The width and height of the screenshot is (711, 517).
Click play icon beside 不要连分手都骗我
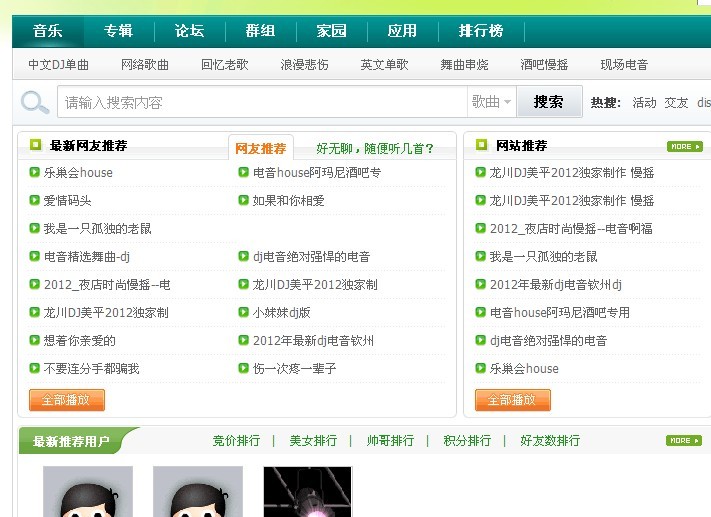[34, 368]
